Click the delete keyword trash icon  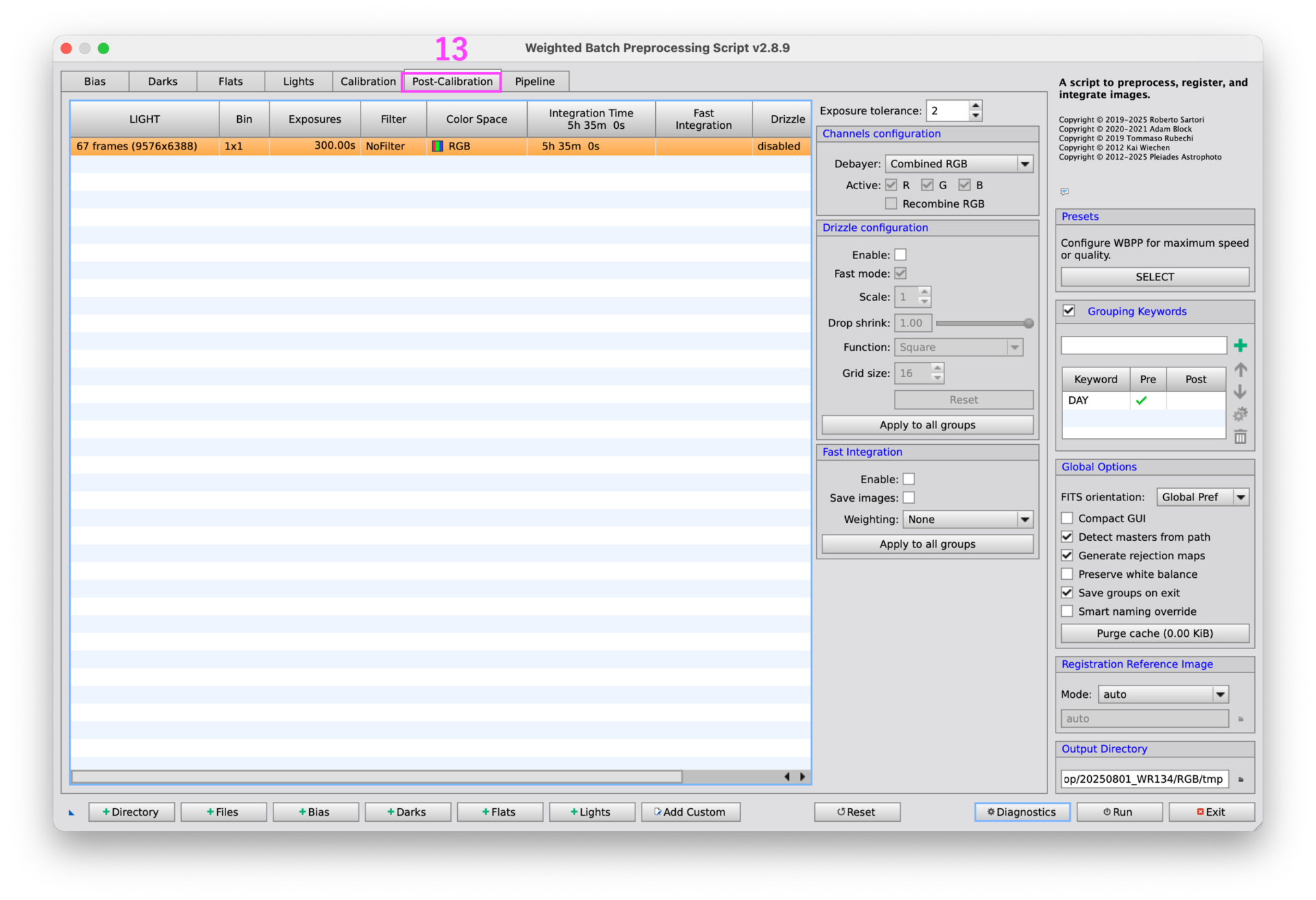click(1240, 437)
